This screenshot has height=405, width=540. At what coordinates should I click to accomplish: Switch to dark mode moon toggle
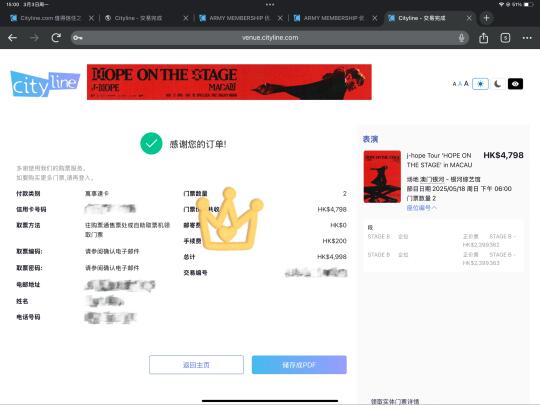pos(497,84)
